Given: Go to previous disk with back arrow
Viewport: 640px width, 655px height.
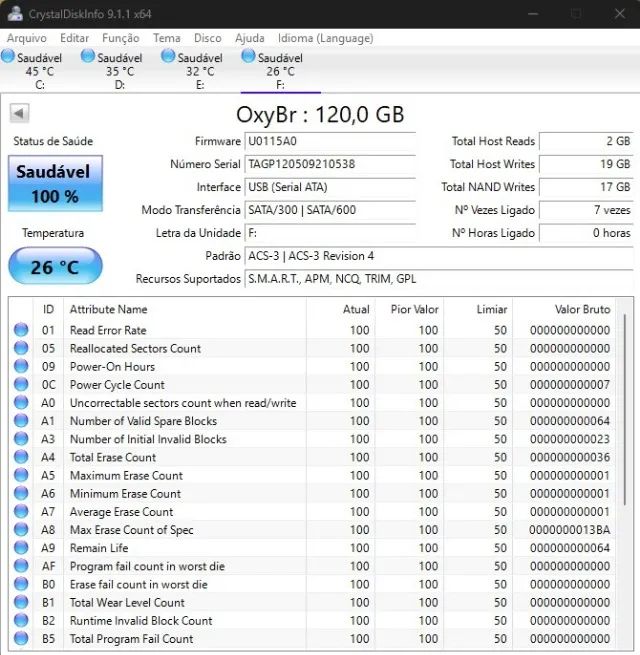Looking at the screenshot, I should click(x=19, y=113).
